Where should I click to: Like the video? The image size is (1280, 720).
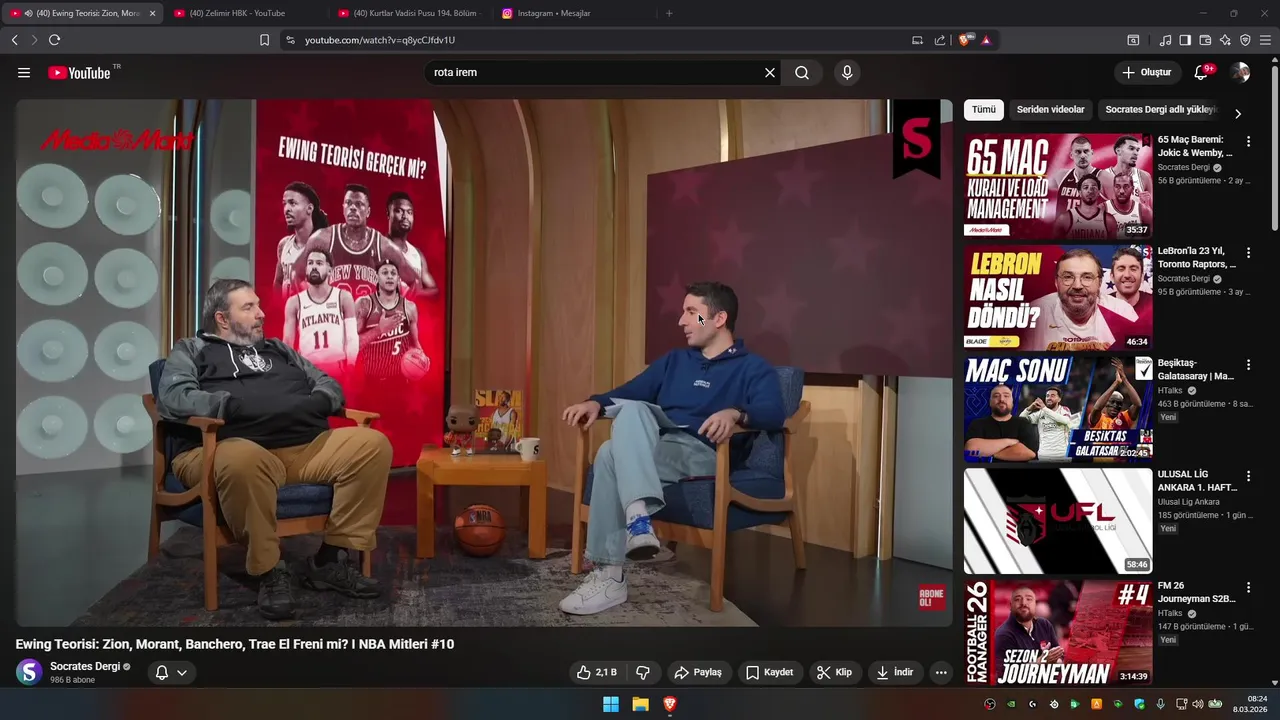[x=596, y=672]
